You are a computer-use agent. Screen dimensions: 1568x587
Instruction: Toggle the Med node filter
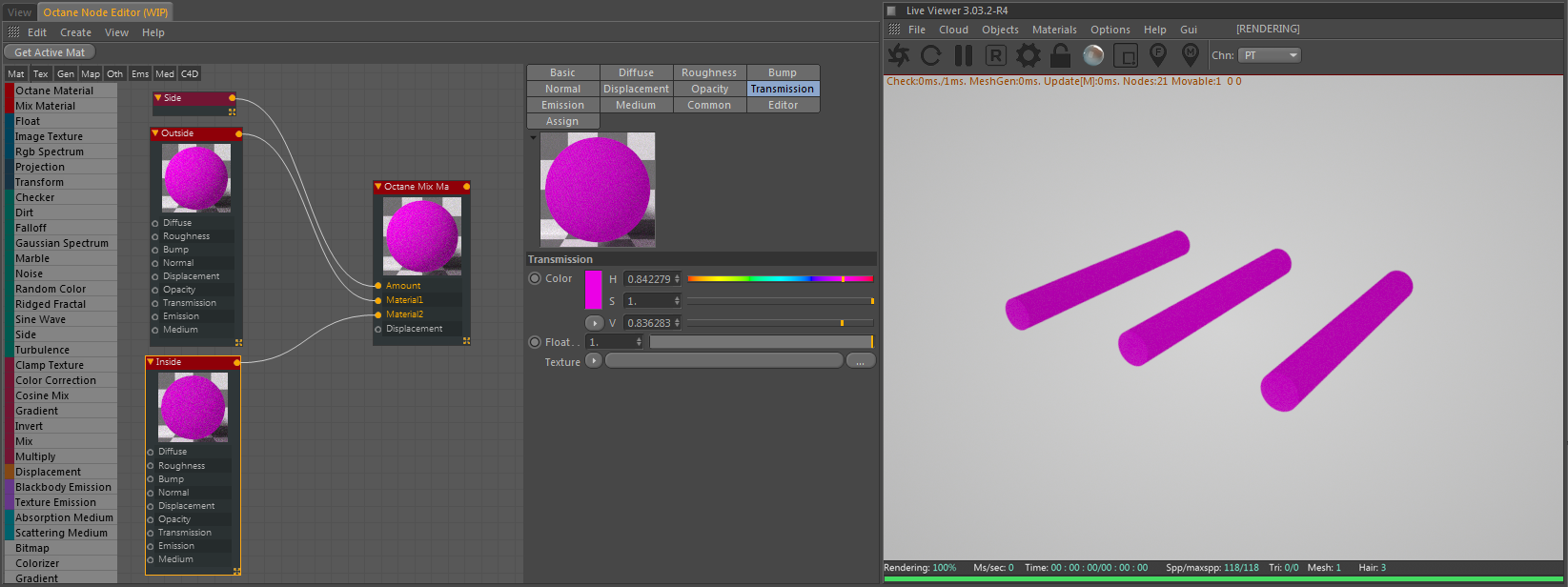click(x=165, y=73)
